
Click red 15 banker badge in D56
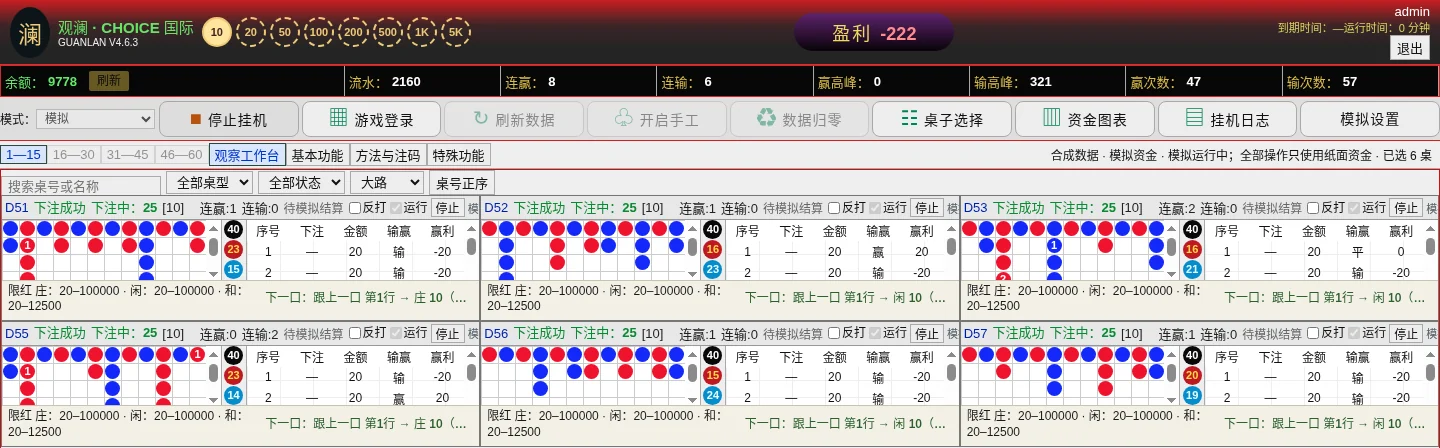click(713, 375)
